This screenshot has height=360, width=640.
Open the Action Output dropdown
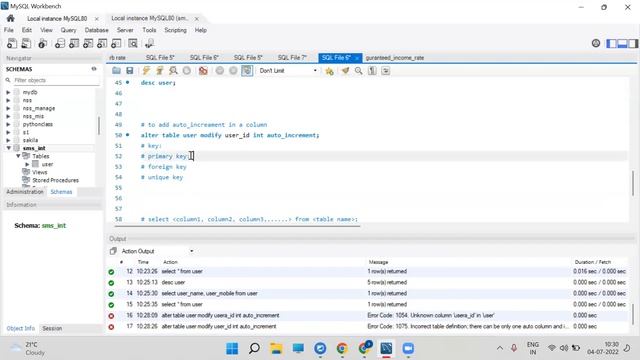[192, 251]
